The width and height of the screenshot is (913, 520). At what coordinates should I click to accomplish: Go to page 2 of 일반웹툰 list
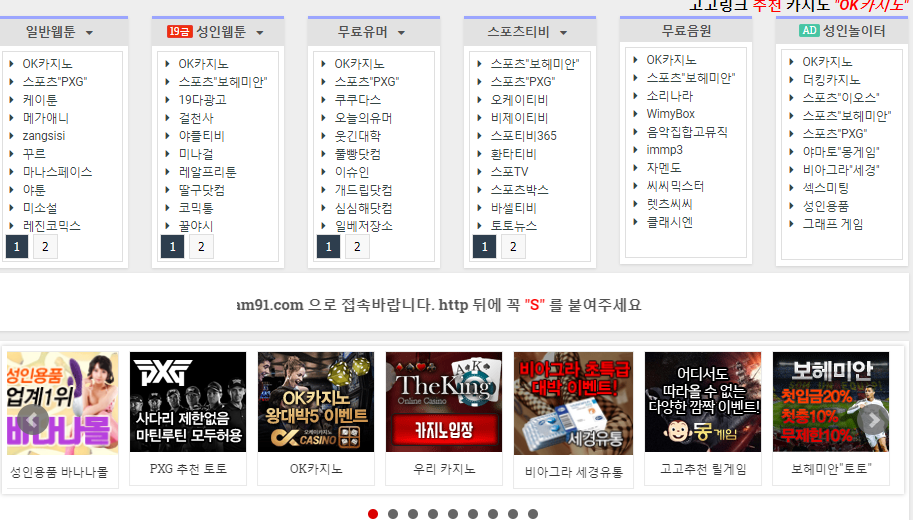[x=45, y=246]
